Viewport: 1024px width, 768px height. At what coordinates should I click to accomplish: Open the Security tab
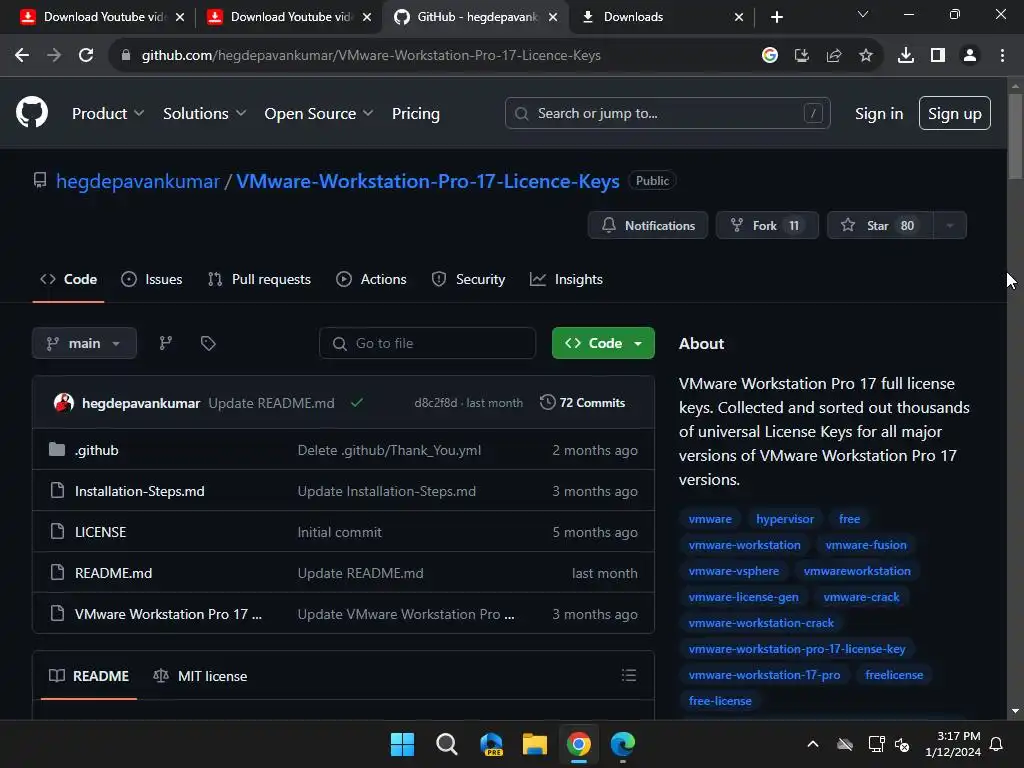point(468,280)
